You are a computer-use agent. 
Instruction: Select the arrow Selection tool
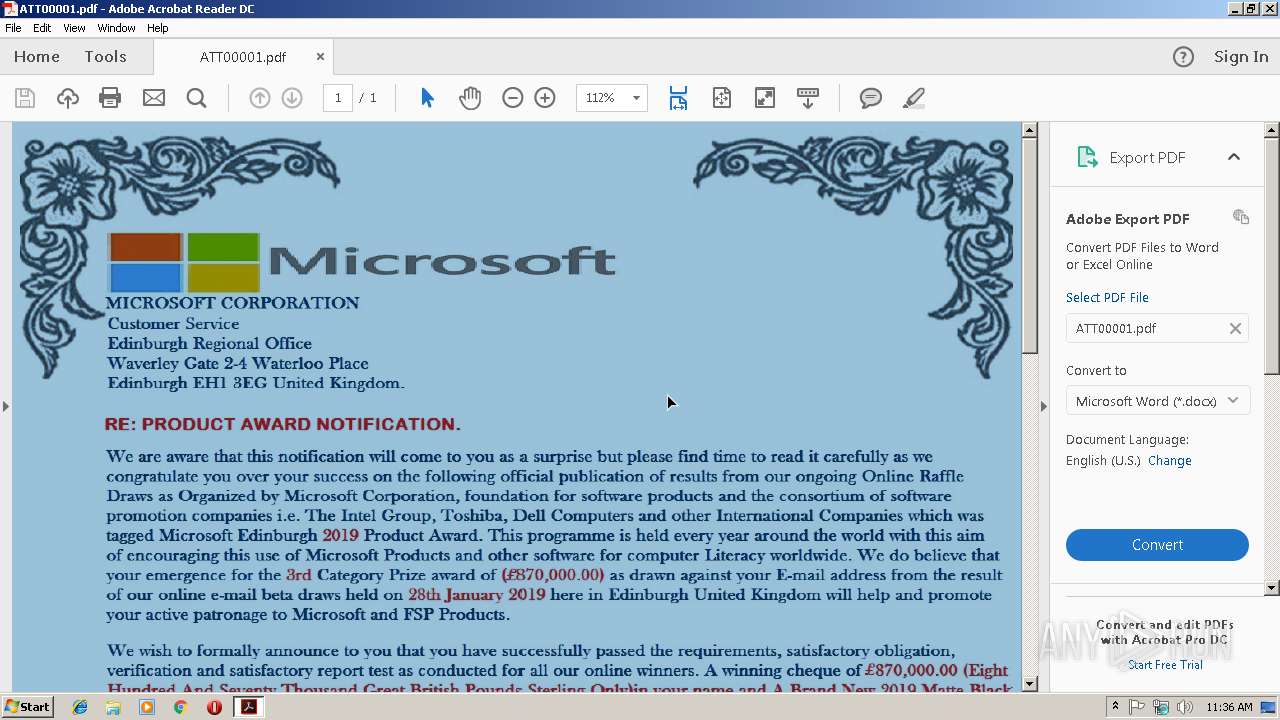click(x=427, y=98)
